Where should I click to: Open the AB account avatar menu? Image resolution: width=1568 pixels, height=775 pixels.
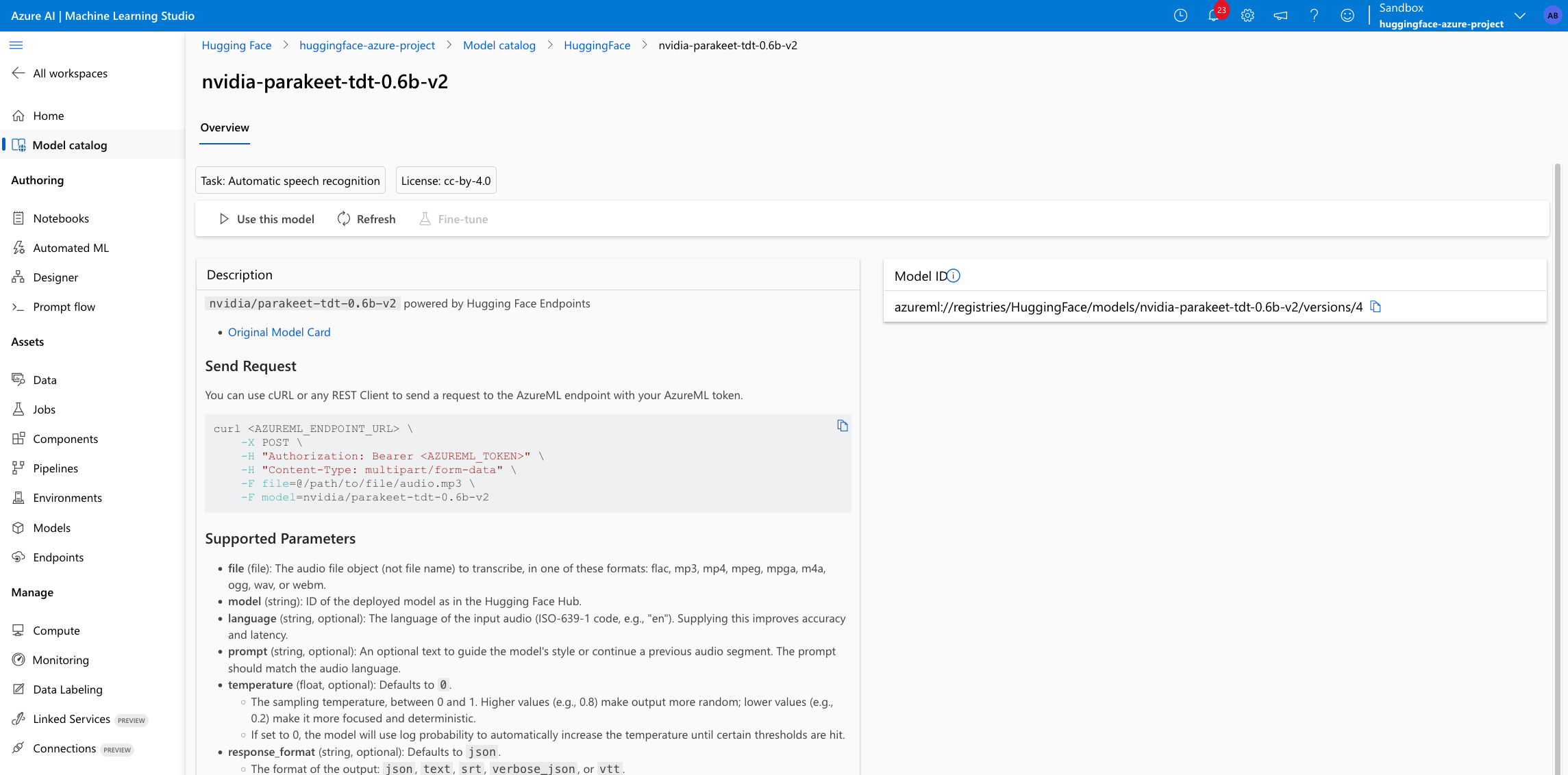click(1552, 16)
